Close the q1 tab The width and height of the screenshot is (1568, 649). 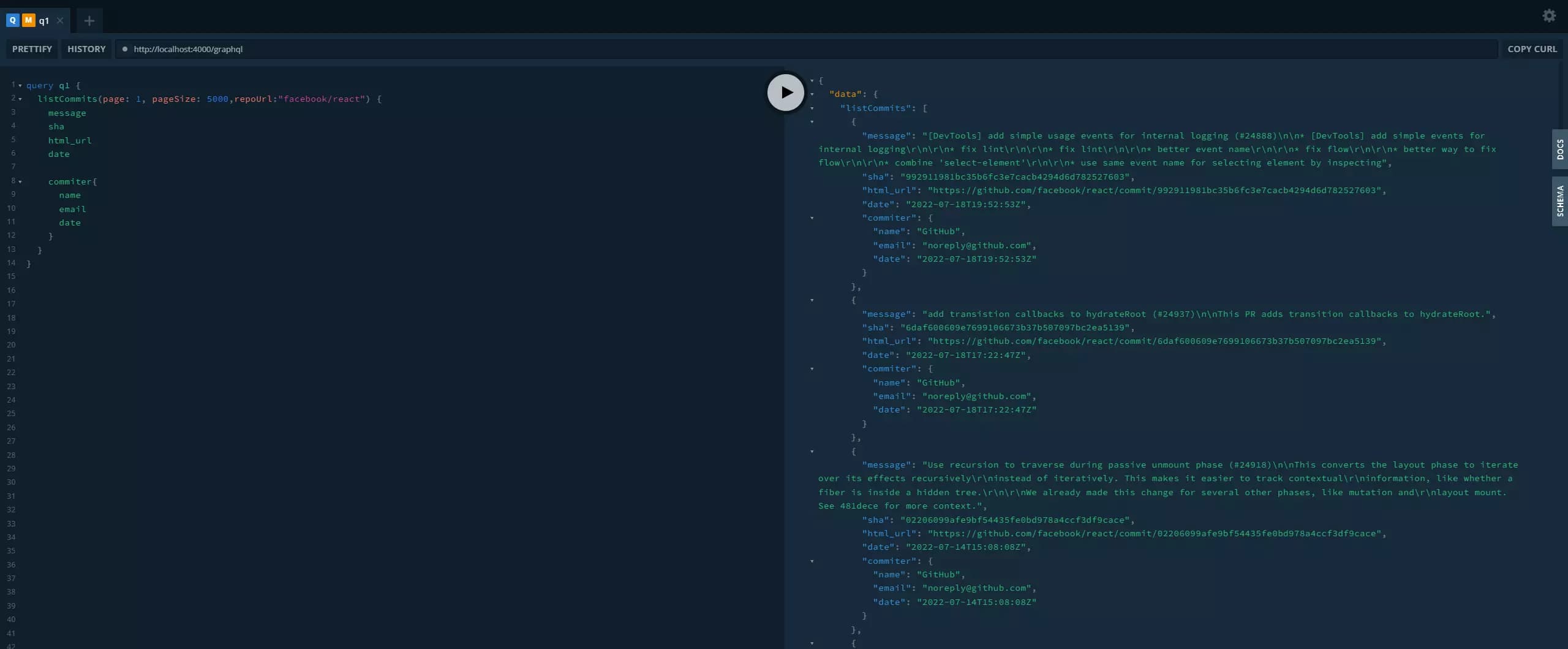(x=60, y=20)
